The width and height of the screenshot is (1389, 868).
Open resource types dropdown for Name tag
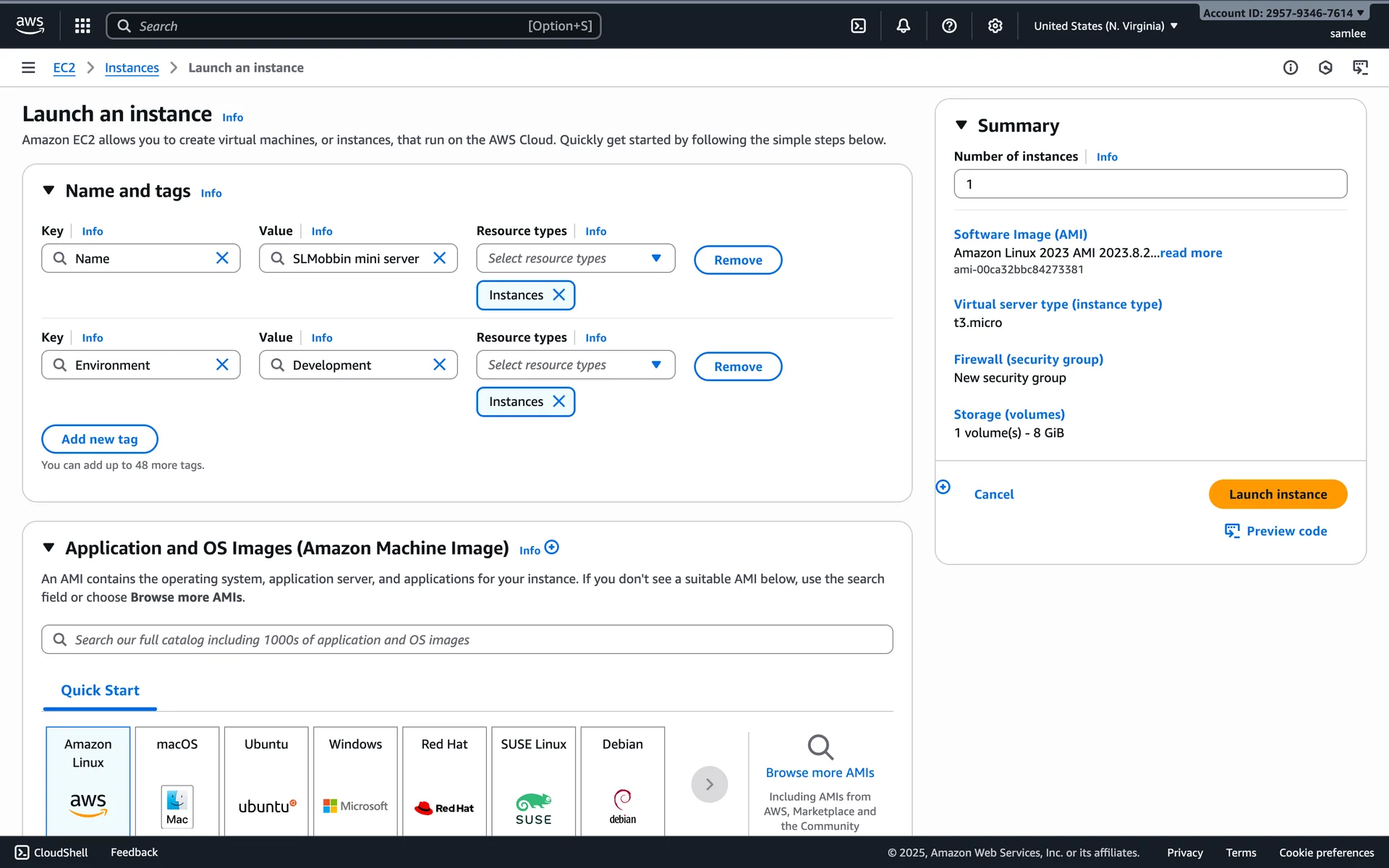(575, 258)
